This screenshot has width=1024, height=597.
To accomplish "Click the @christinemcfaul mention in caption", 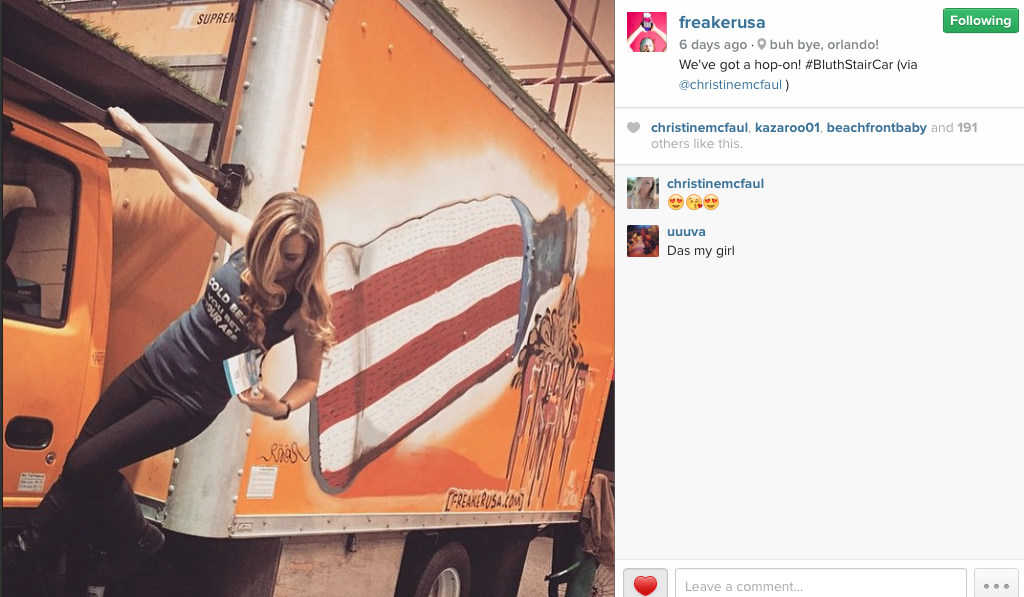I will pos(730,85).
